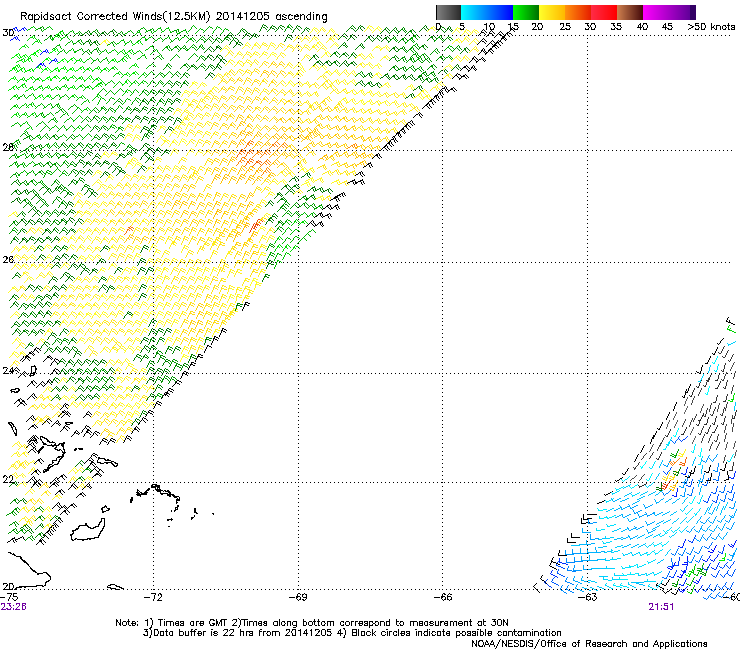Click the longitude label '-63'

(x=588, y=597)
